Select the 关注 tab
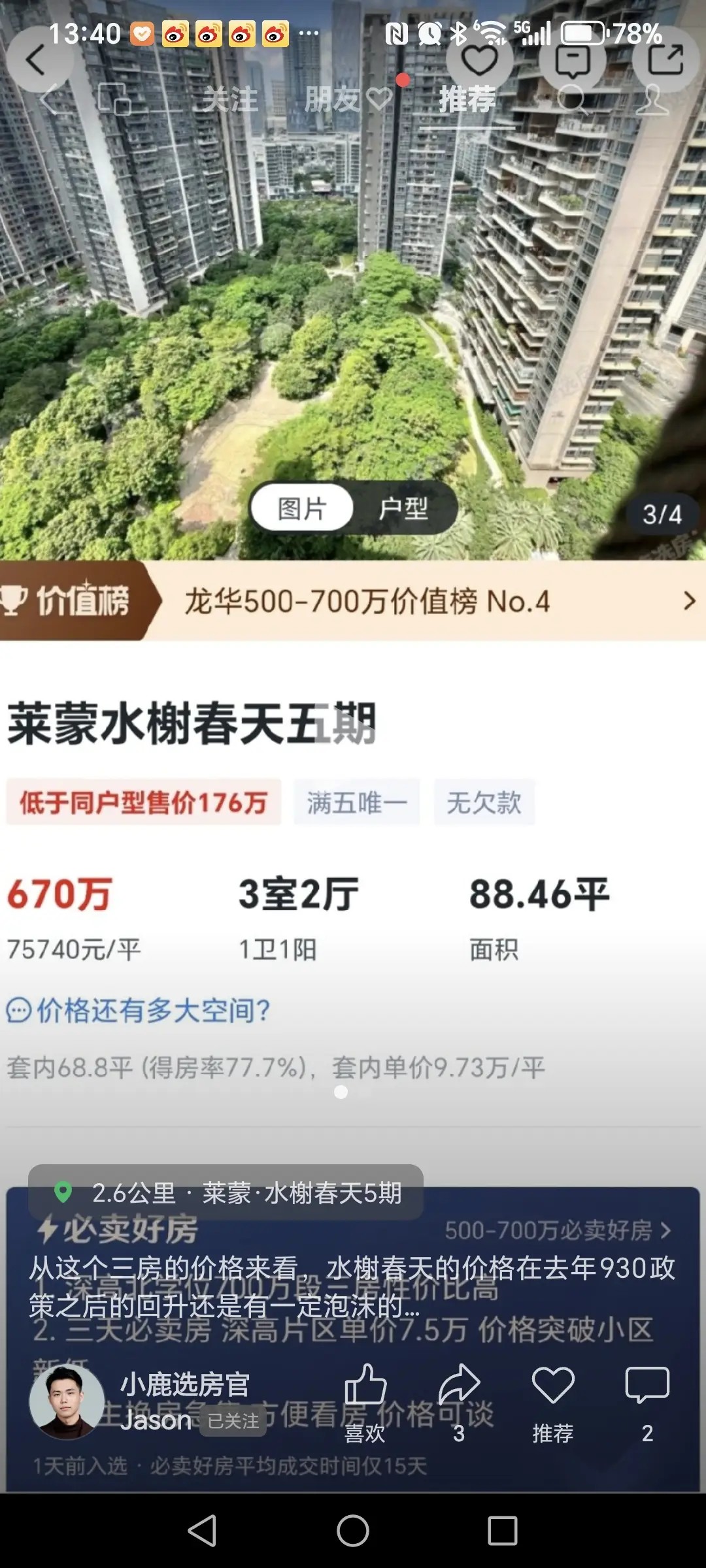706x1568 pixels. (229, 100)
